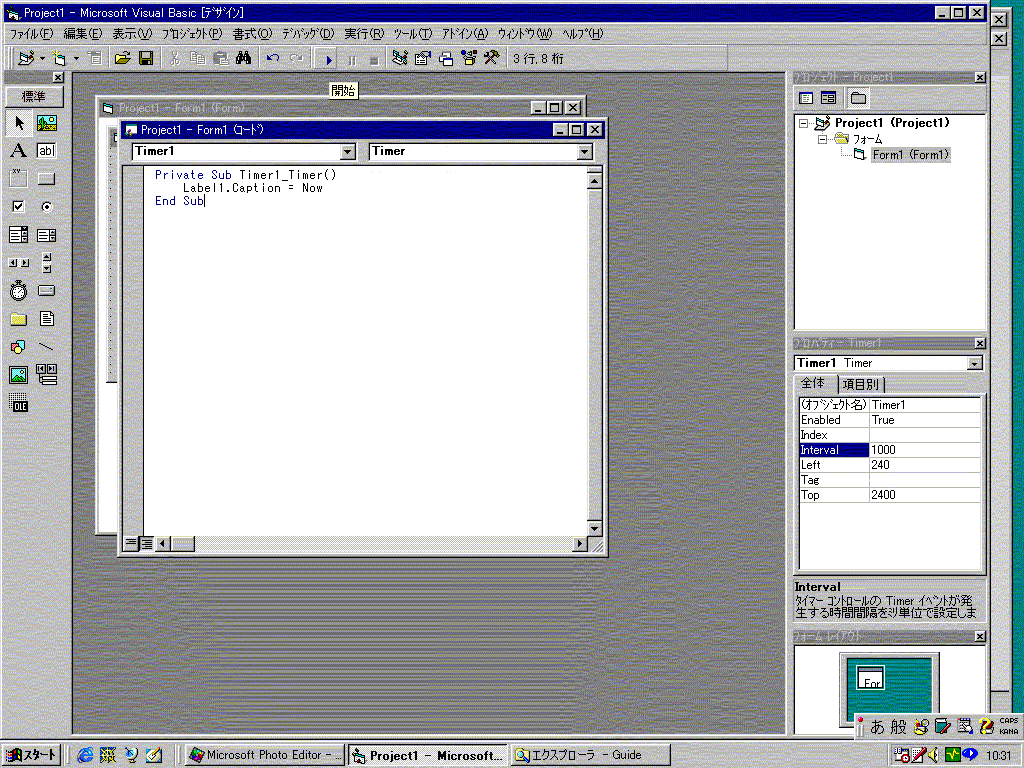Click the Form1 thumbnail in Form Layout
The image size is (1024, 768).
pyautogui.click(x=871, y=677)
